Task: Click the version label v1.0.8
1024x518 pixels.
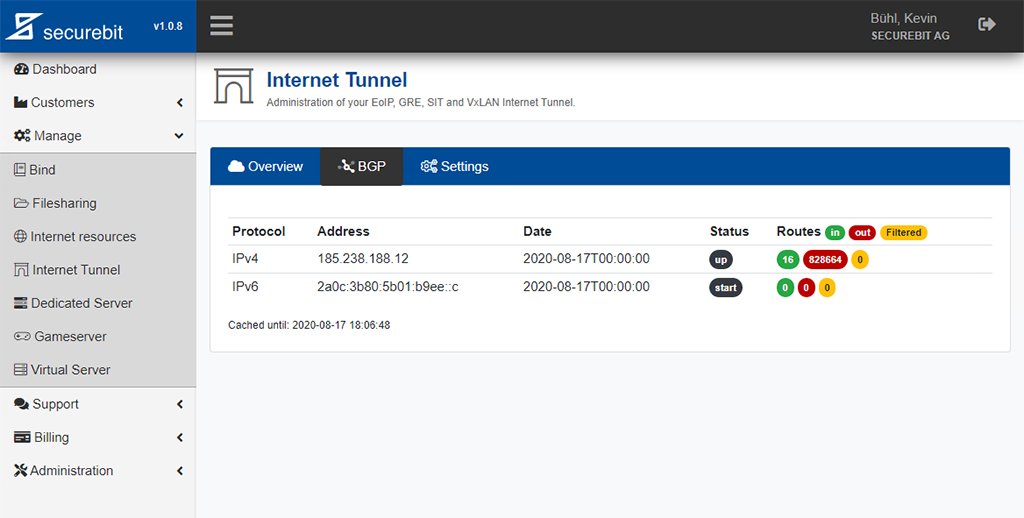Action: coord(168,26)
